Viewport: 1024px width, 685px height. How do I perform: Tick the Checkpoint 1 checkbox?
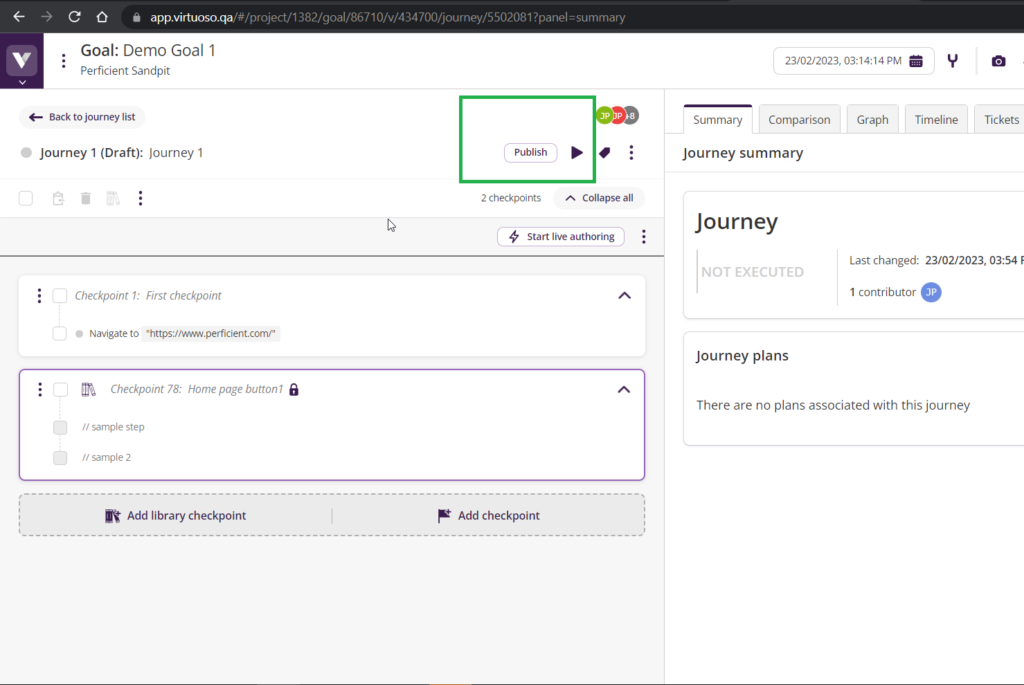60,296
